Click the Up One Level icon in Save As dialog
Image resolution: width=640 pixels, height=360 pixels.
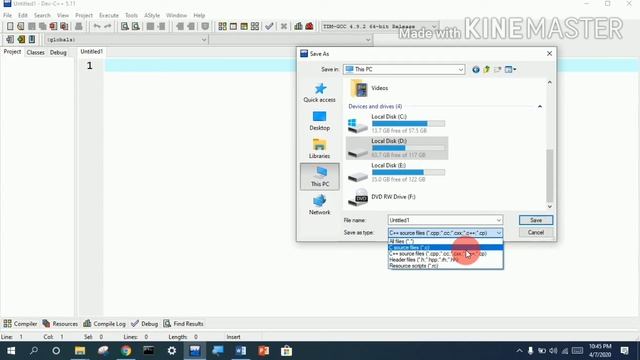(x=487, y=69)
